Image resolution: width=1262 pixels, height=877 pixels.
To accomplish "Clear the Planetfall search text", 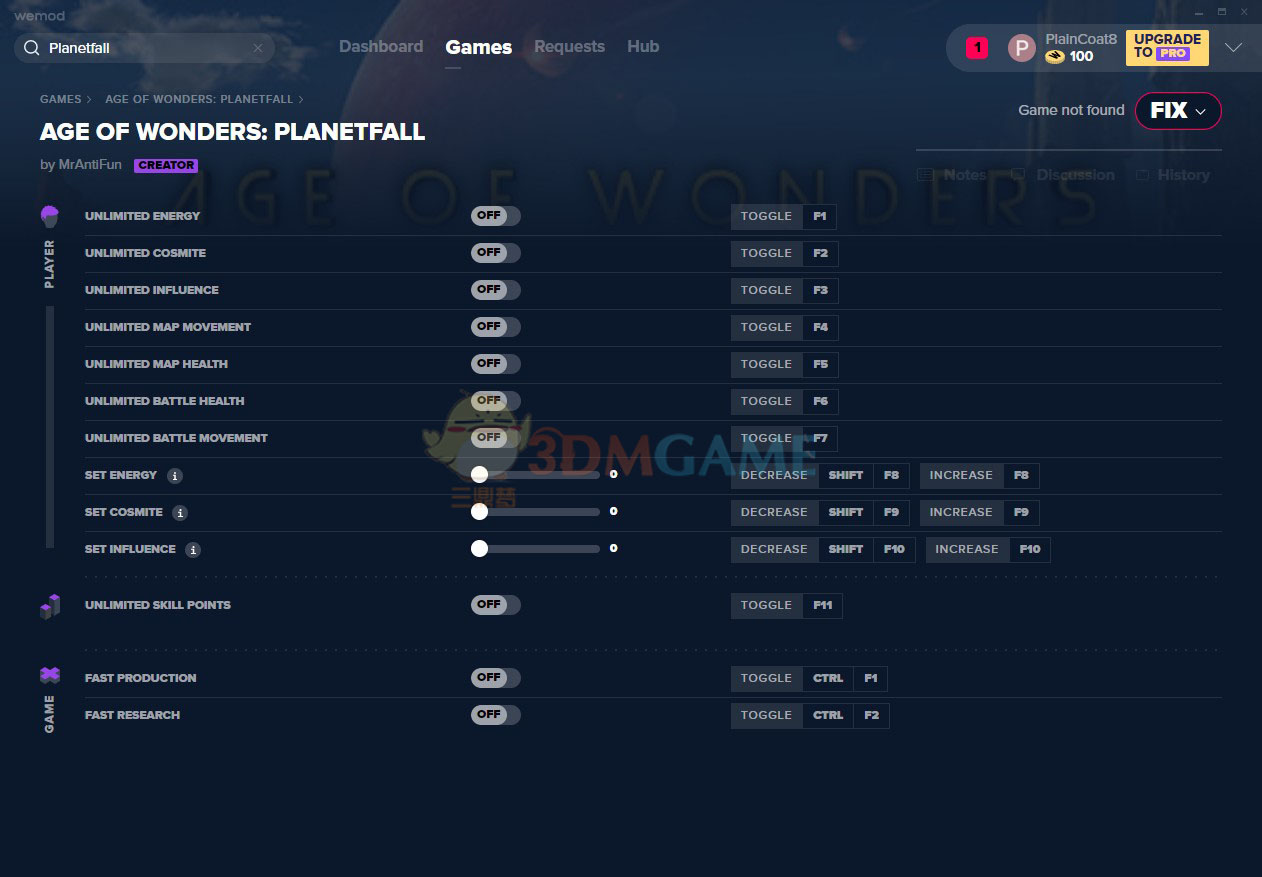I will 258,48.
